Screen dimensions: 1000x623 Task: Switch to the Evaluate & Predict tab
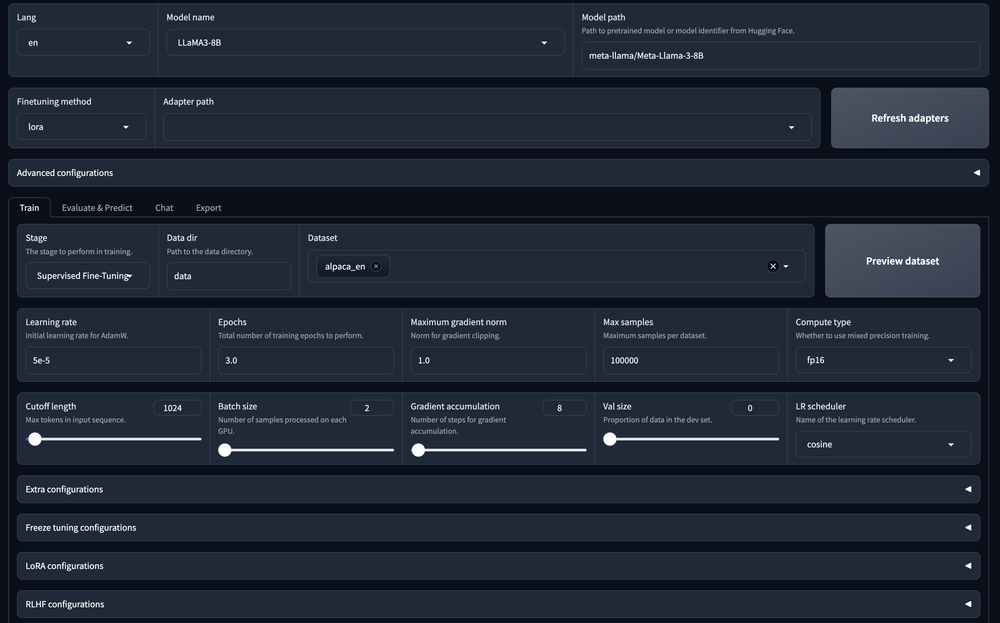97,208
